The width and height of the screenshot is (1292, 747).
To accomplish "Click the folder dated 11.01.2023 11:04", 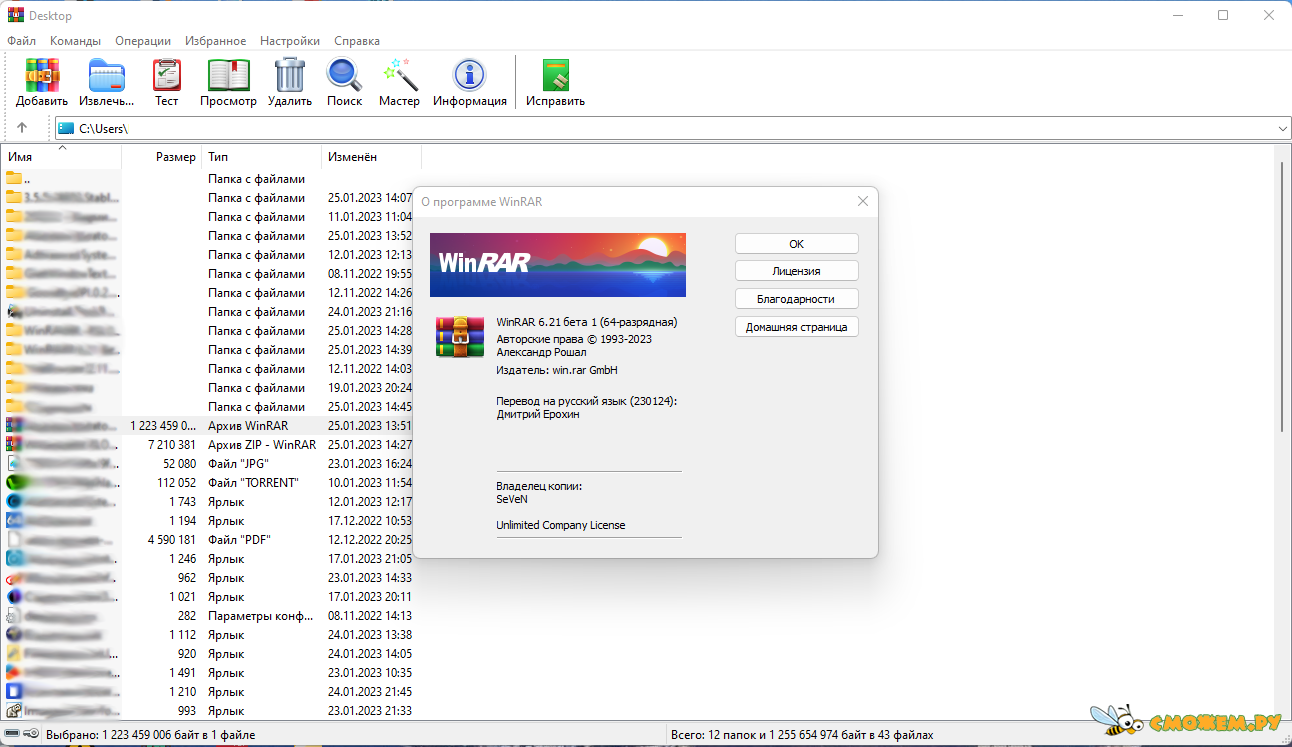I will (x=211, y=217).
